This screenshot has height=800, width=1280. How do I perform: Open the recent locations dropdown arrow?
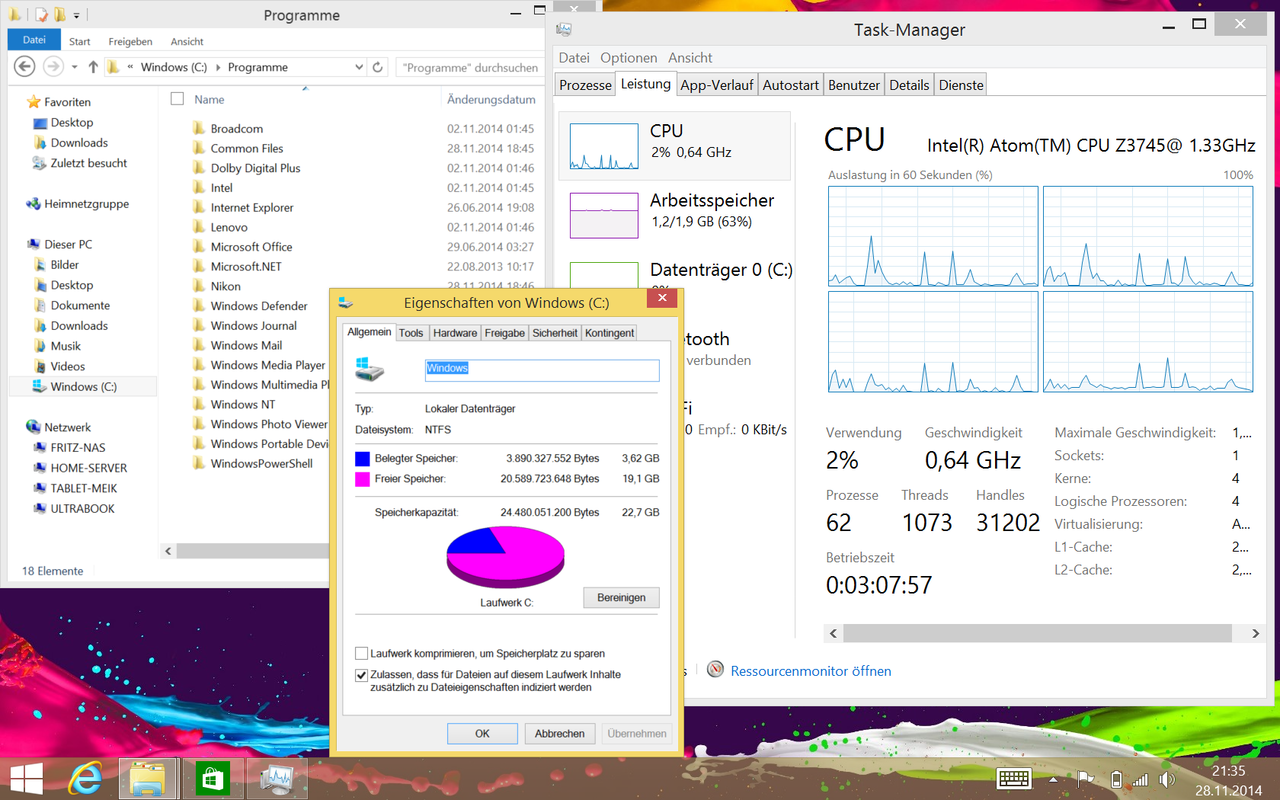(74, 67)
